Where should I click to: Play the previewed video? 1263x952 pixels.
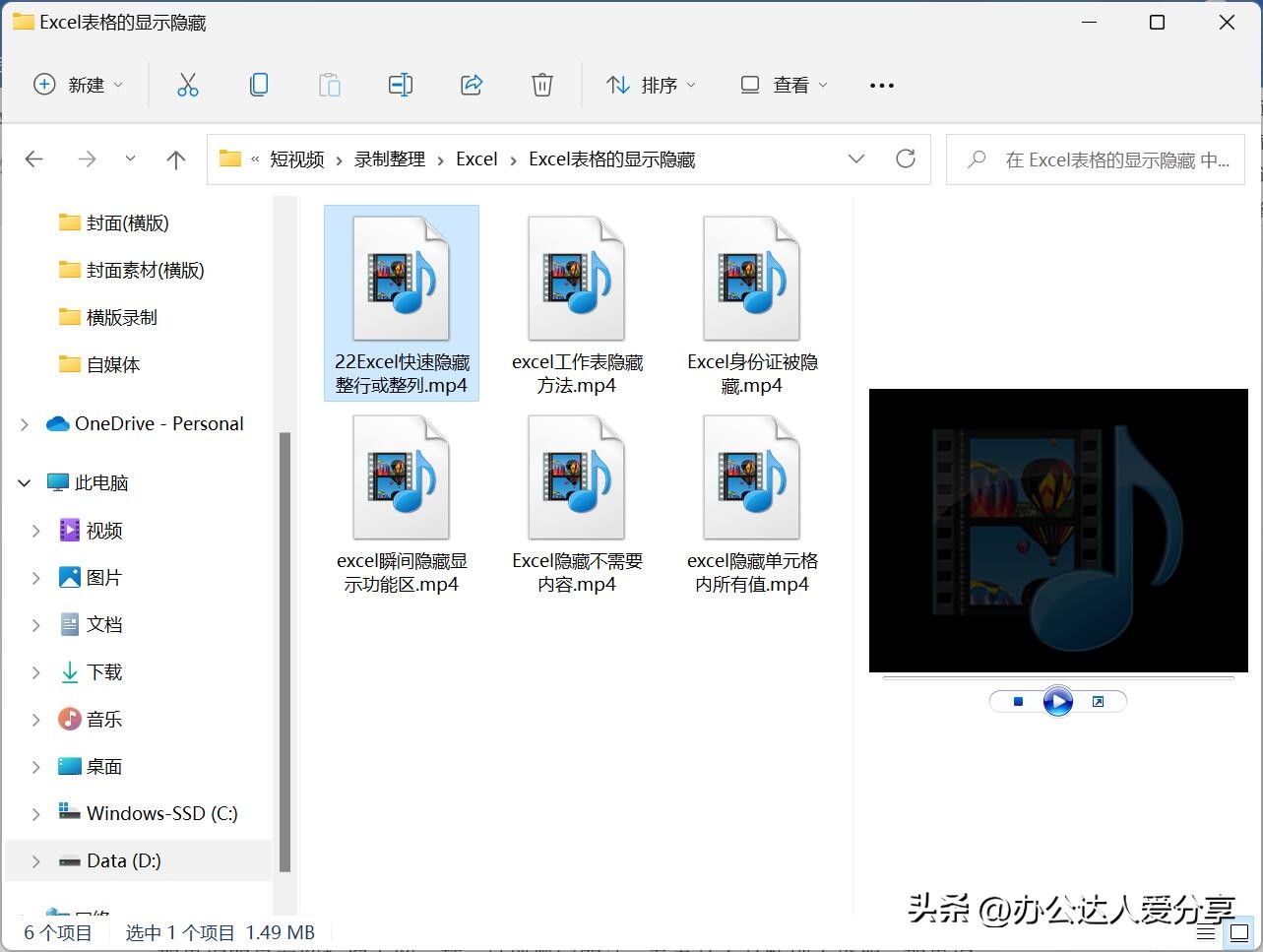(x=1057, y=701)
